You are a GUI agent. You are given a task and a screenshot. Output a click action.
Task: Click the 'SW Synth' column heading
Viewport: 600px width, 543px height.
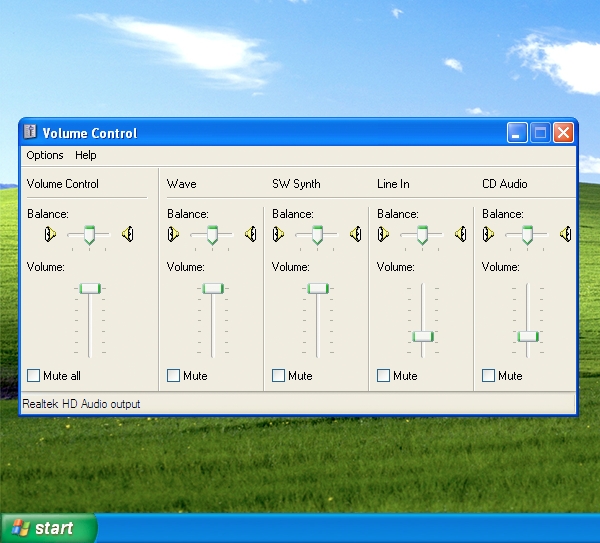296,184
